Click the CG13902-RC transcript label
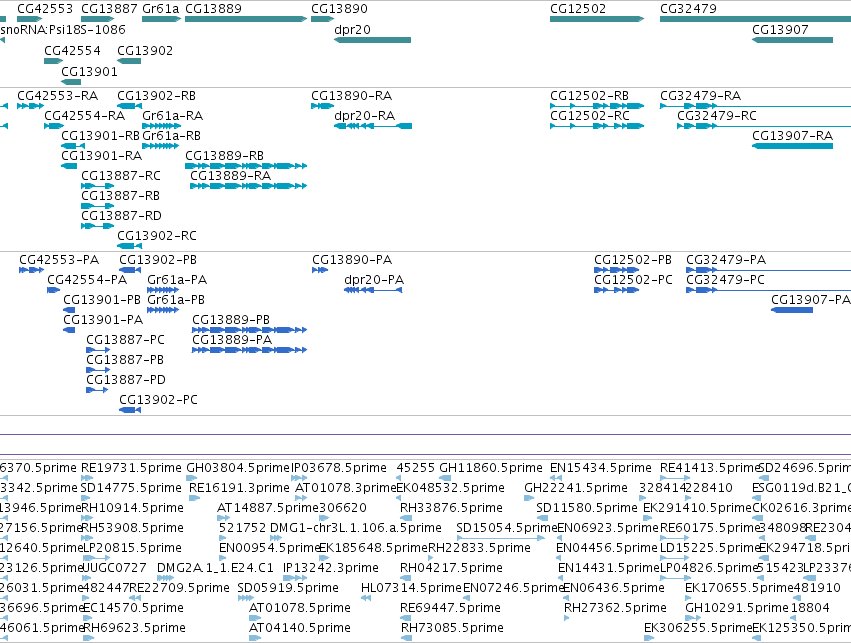 pyautogui.click(x=157, y=237)
